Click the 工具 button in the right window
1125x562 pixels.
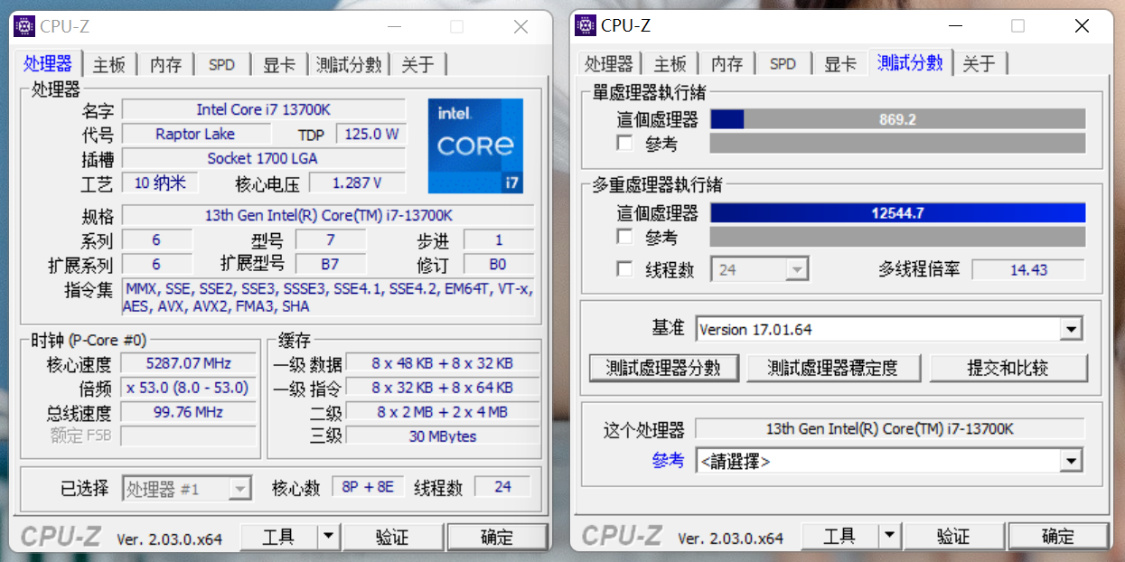[840, 535]
